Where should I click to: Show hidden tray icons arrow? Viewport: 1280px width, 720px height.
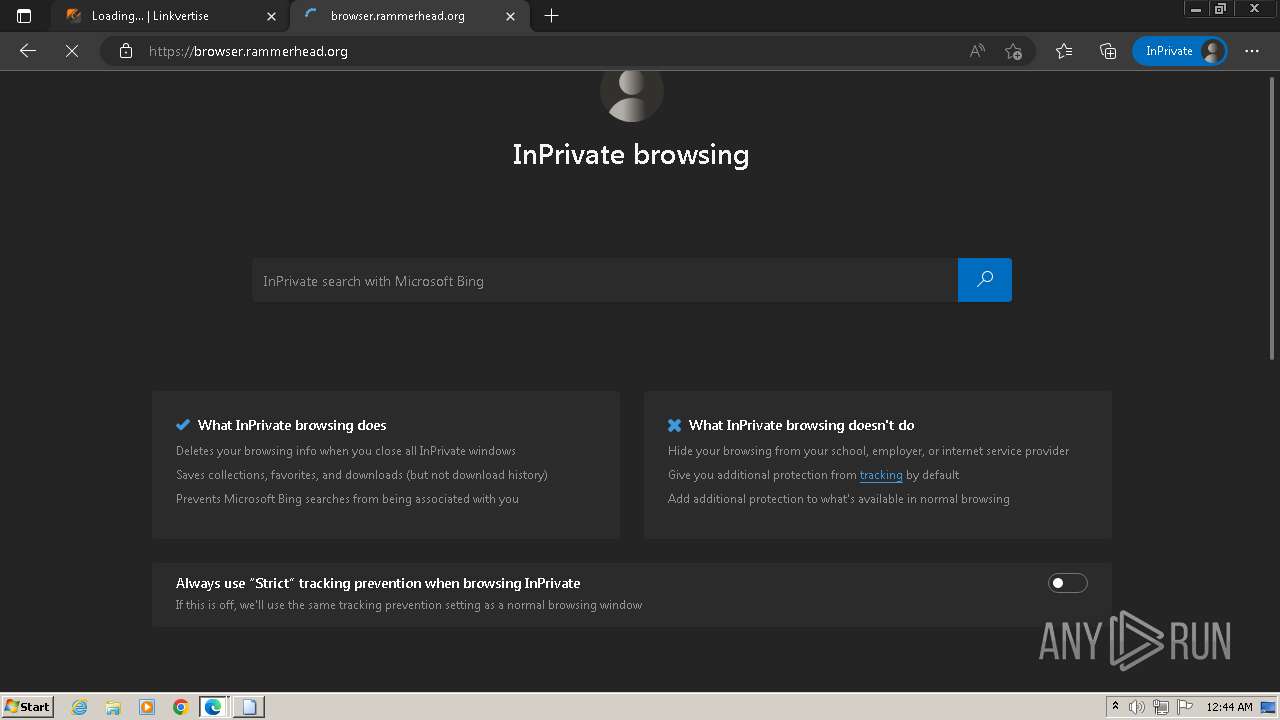(x=1115, y=707)
